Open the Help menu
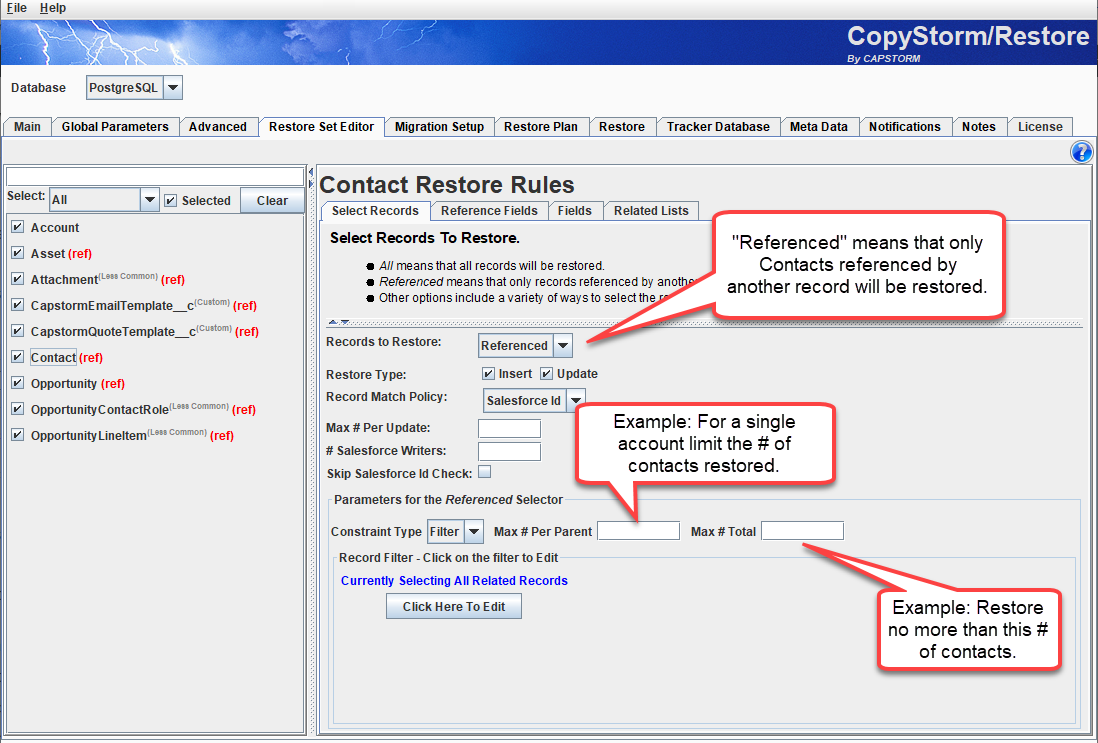The height and width of the screenshot is (743, 1098). pos(53,8)
